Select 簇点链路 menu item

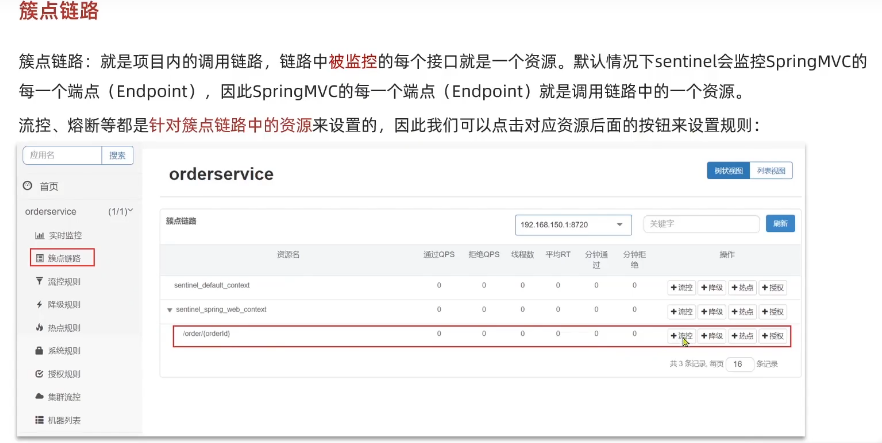coord(64,258)
